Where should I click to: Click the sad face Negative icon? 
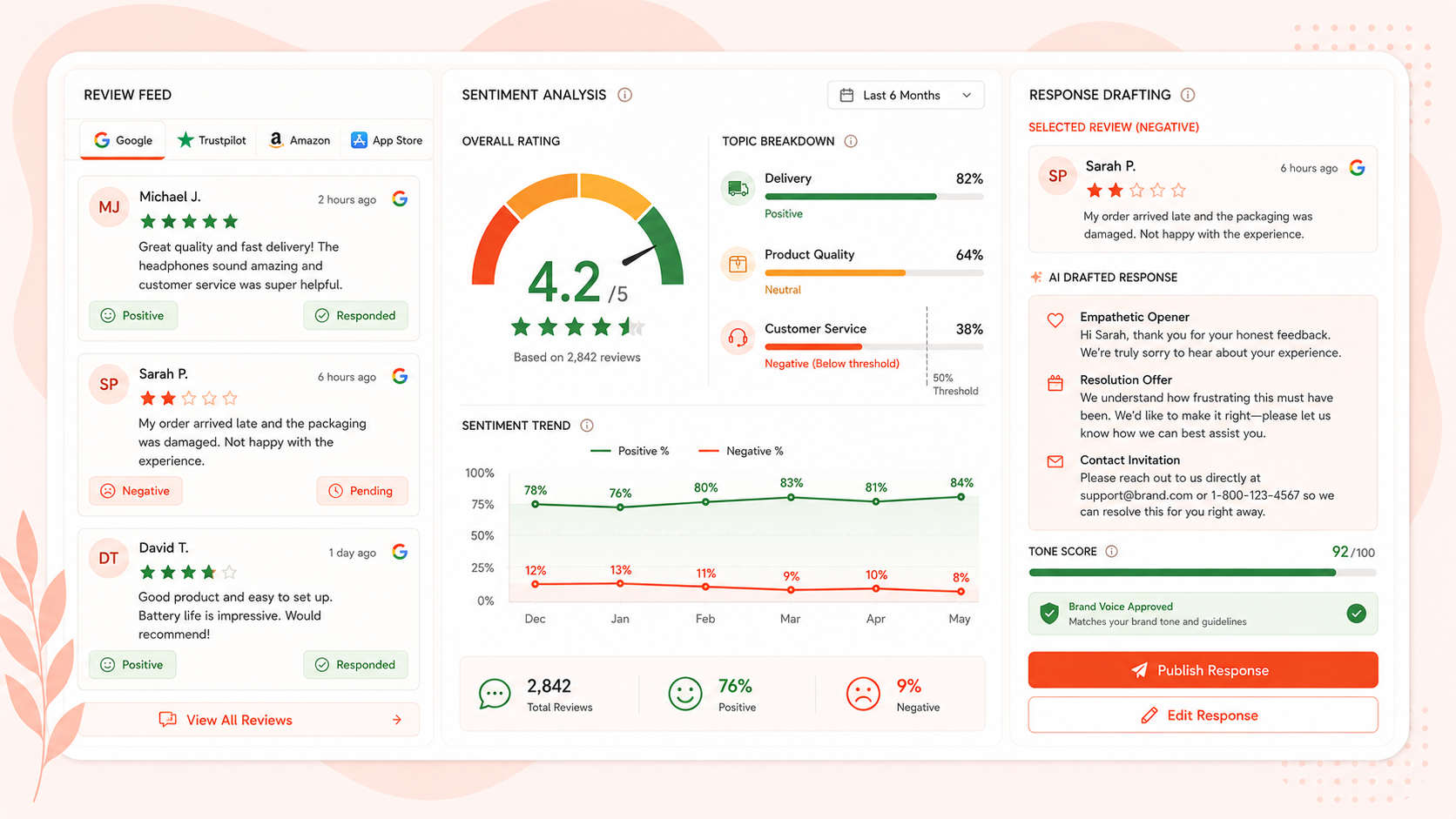pos(863,694)
